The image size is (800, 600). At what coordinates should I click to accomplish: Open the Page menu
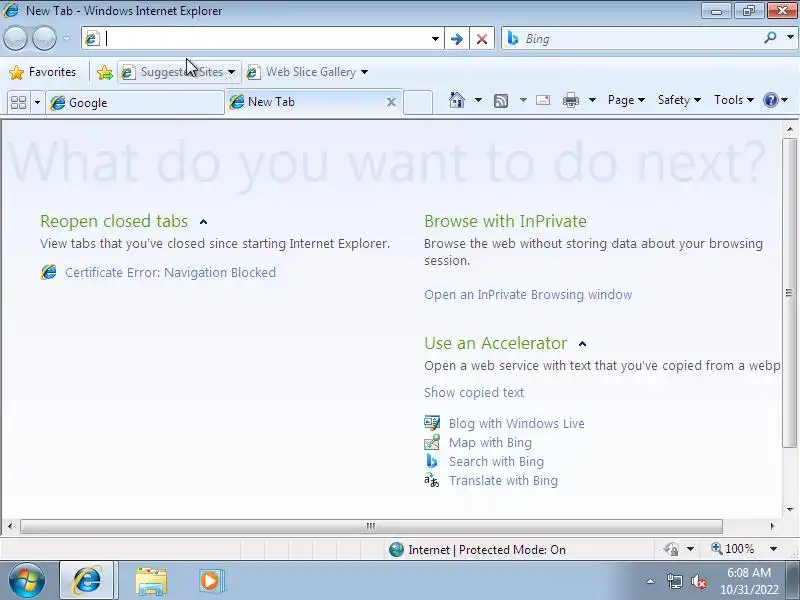[626, 100]
